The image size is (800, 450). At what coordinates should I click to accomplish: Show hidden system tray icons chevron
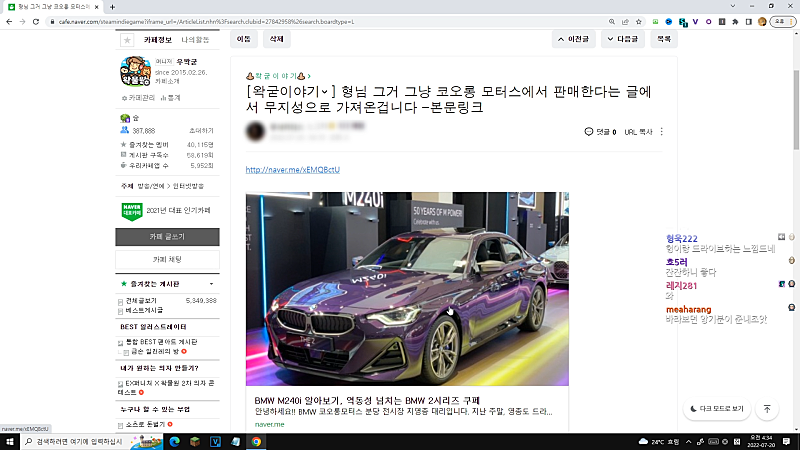[x=689, y=442]
